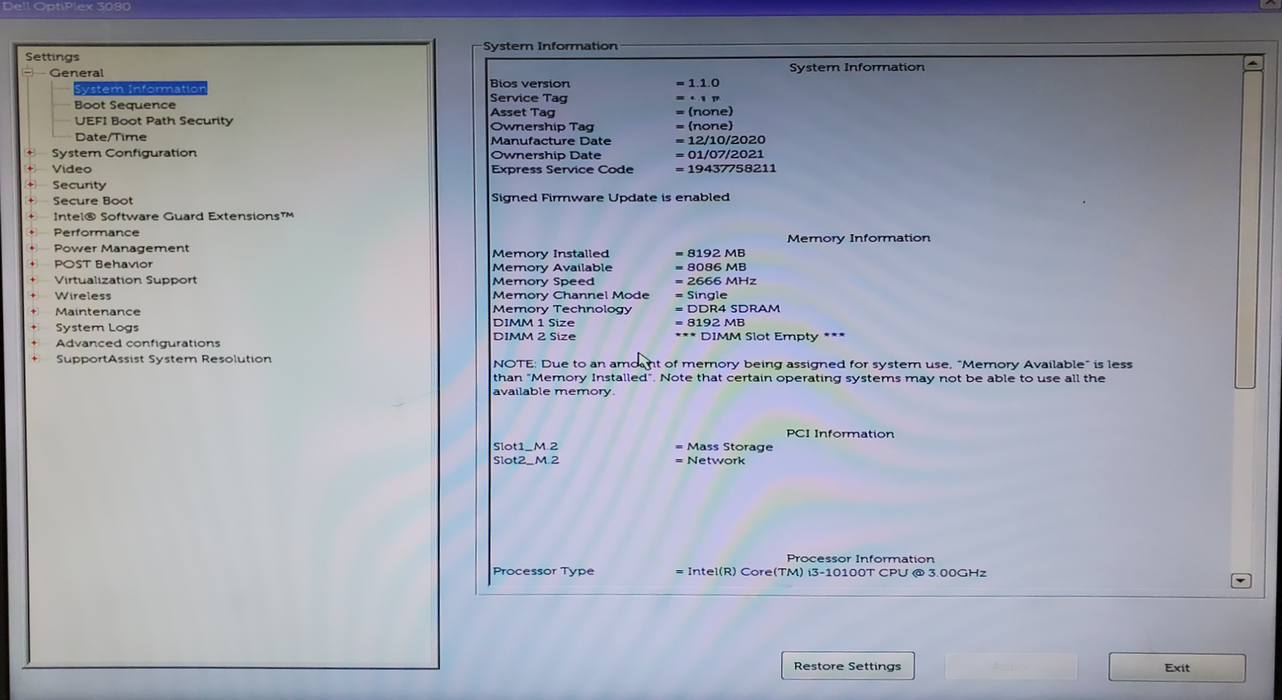This screenshot has width=1282, height=700.
Task: Expand the Virtualization Support node
Action: [33, 280]
